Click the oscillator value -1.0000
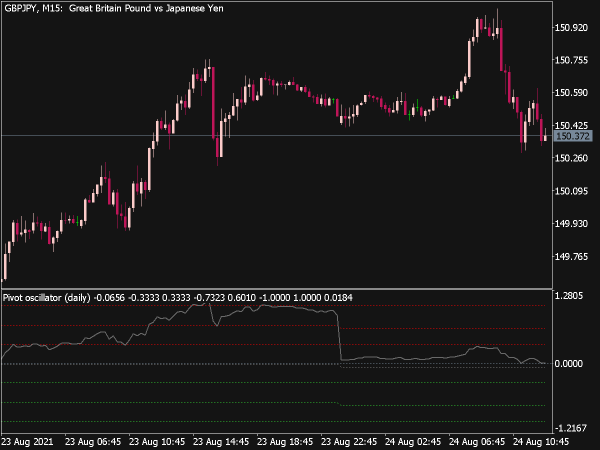600x450 pixels. [x=274, y=298]
